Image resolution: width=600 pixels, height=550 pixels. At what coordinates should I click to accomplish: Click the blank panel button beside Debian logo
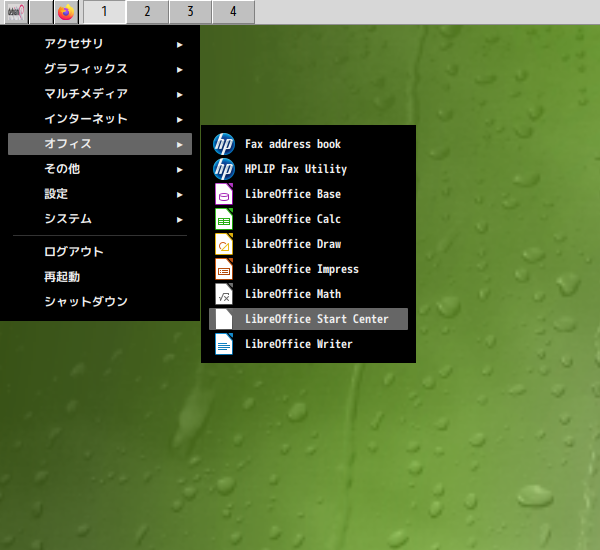pyautogui.click(x=41, y=12)
